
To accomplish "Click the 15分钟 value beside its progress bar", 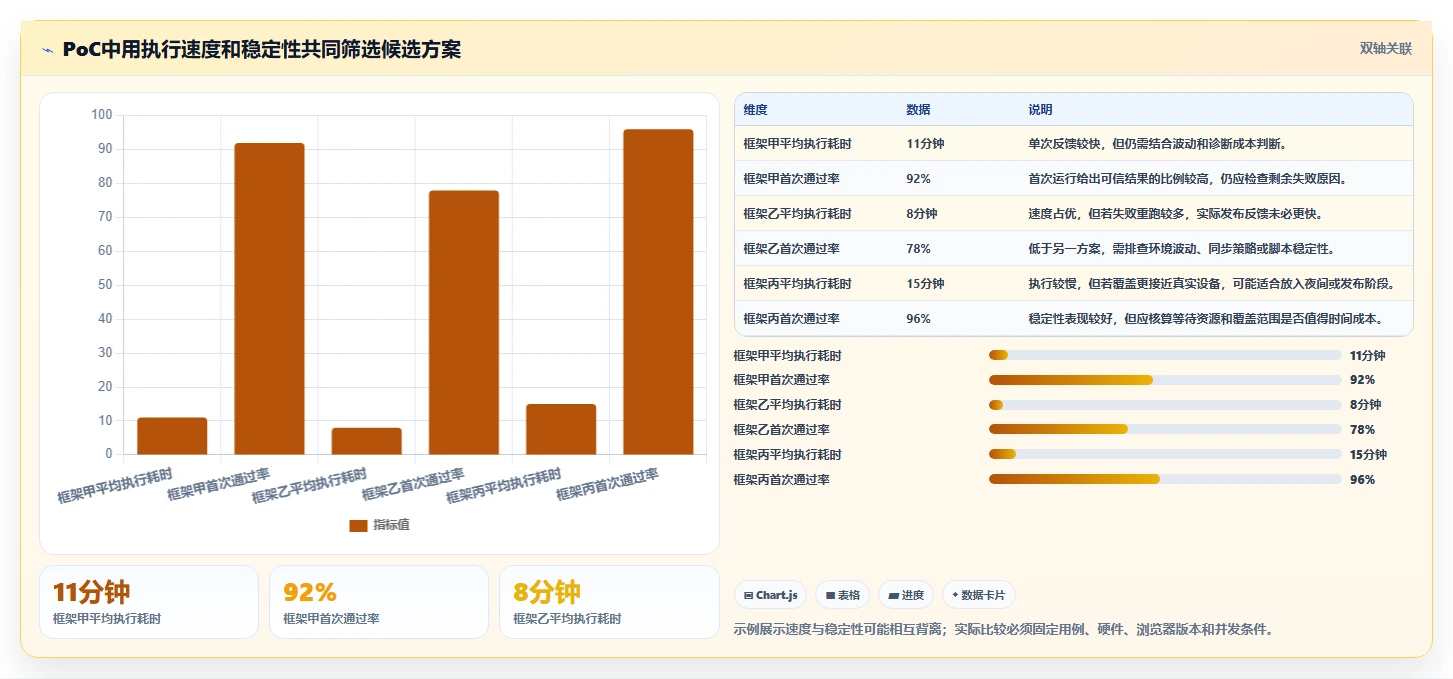I will pyautogui.click(x=1368, y=455).
